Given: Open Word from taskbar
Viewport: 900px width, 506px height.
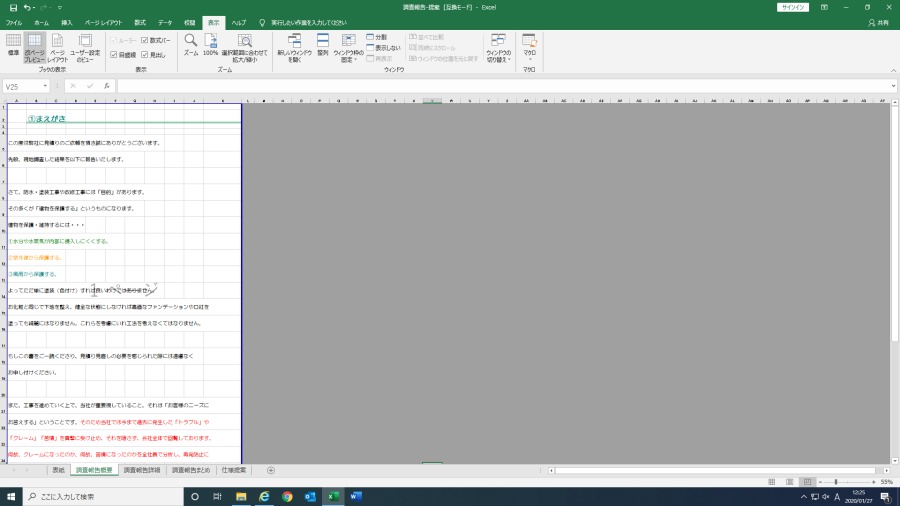Looking at the screenshot, I should pos(356,496).
